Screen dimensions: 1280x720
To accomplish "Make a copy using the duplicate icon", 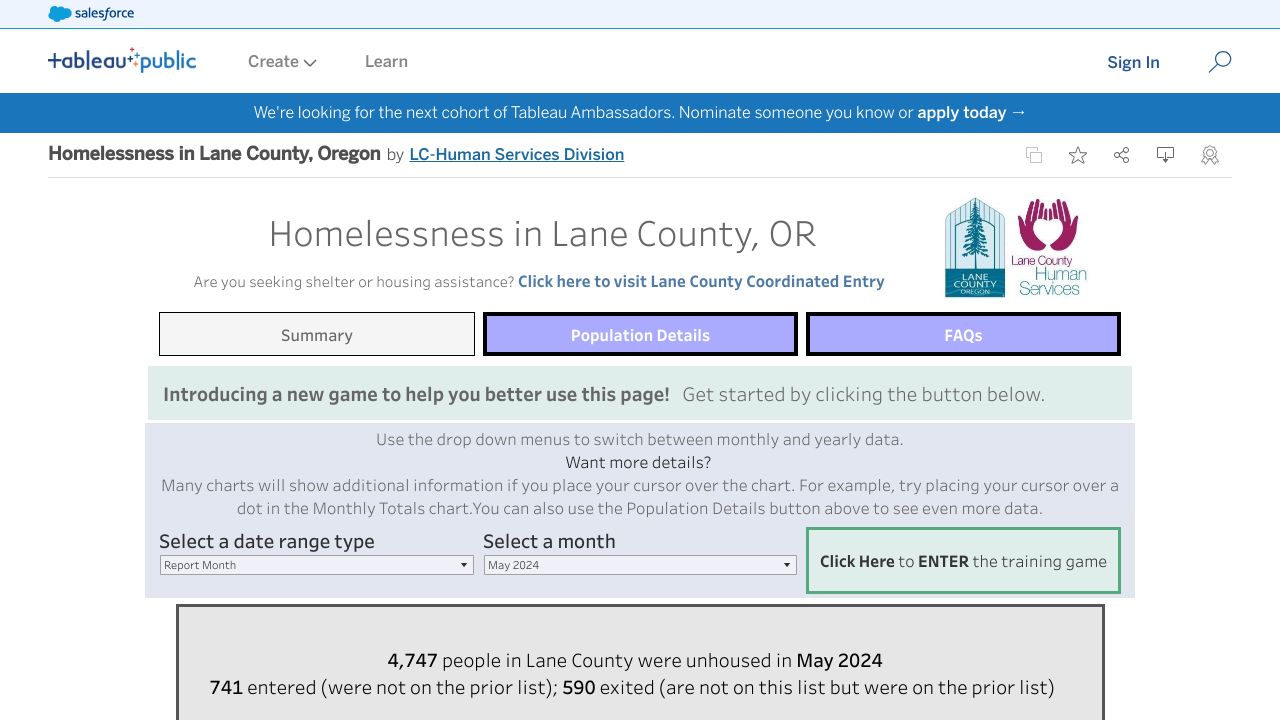I will point(1033,155).
